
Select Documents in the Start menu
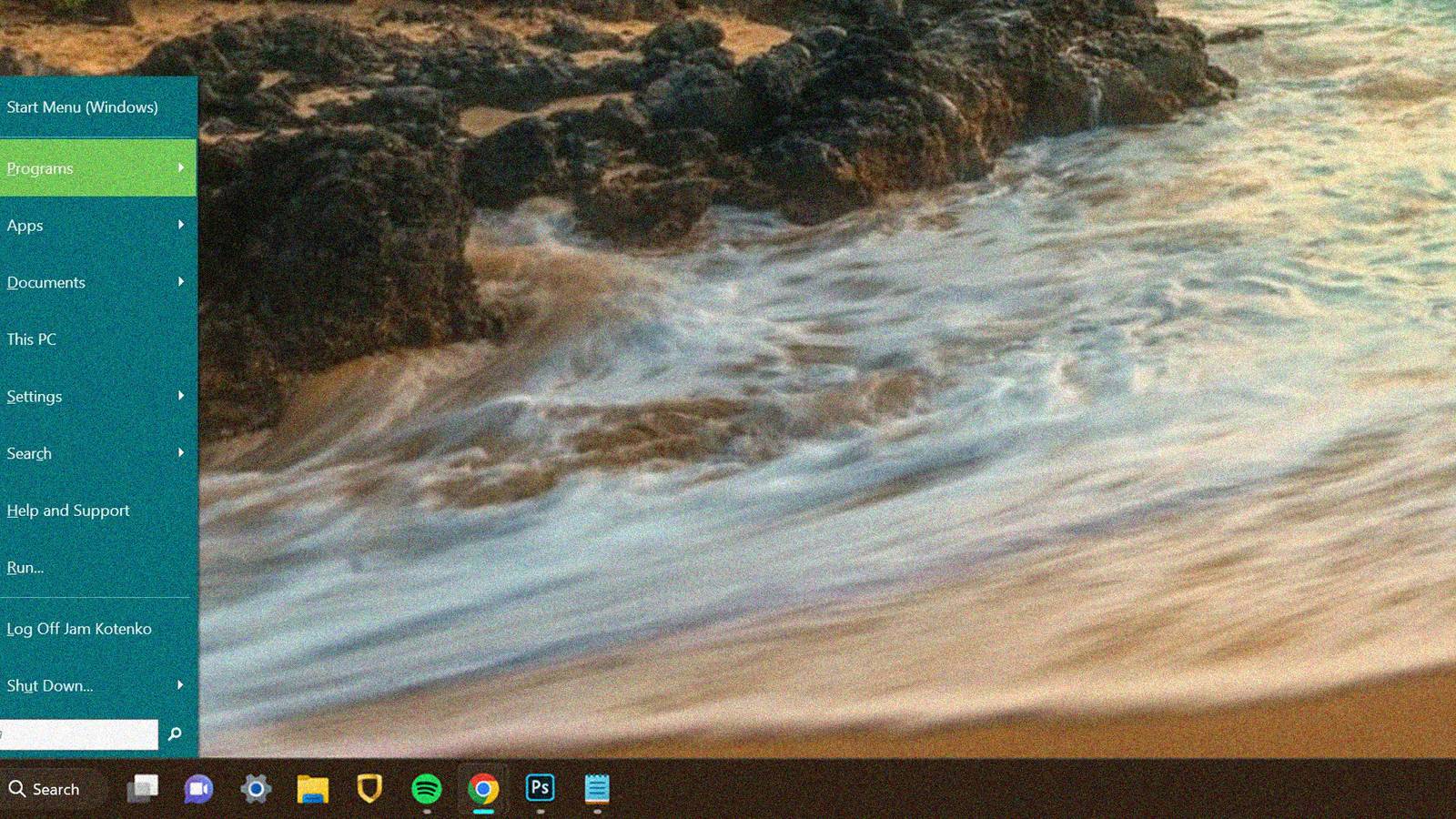[x=46, y=282]
